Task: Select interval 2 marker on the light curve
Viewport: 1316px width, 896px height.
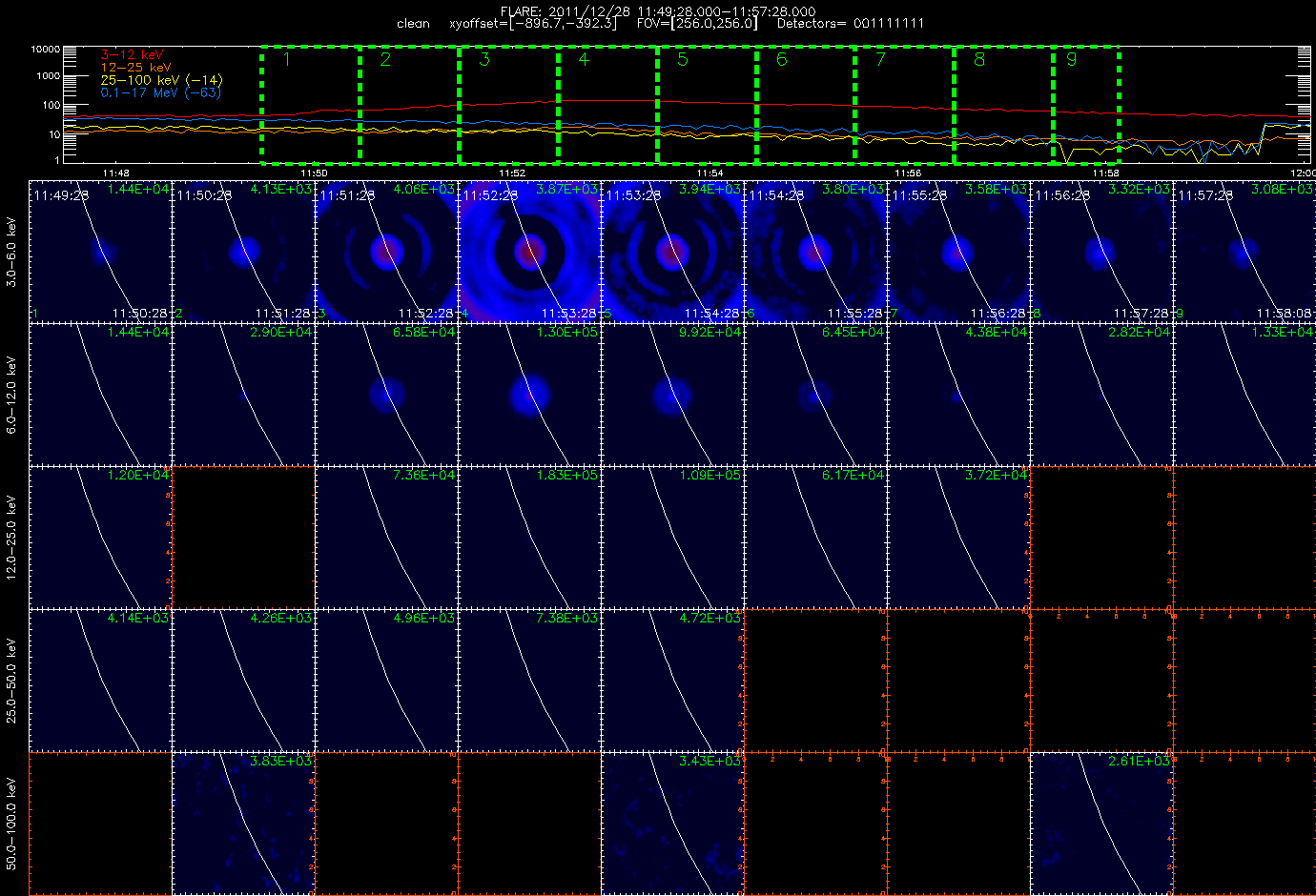Action: (385, 59)
